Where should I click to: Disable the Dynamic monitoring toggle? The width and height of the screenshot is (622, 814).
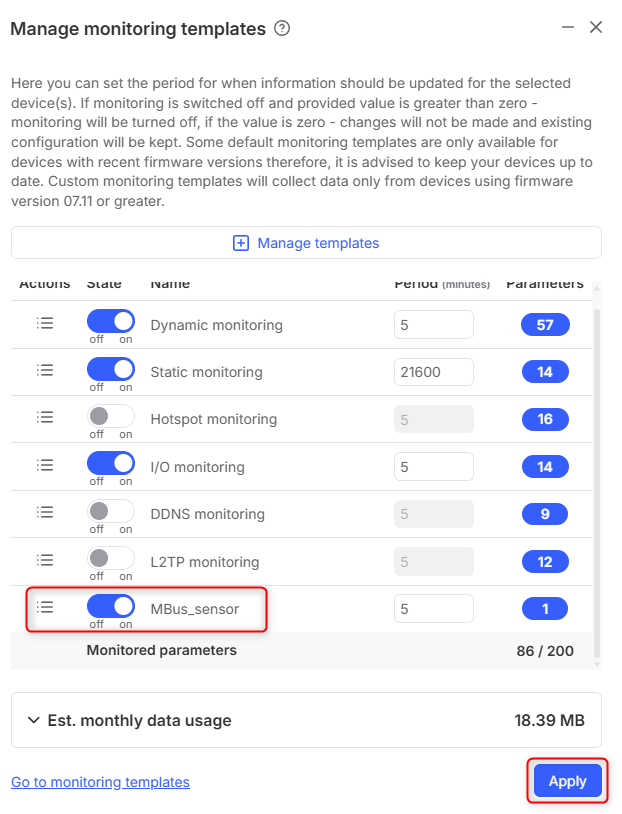[111, 322]
